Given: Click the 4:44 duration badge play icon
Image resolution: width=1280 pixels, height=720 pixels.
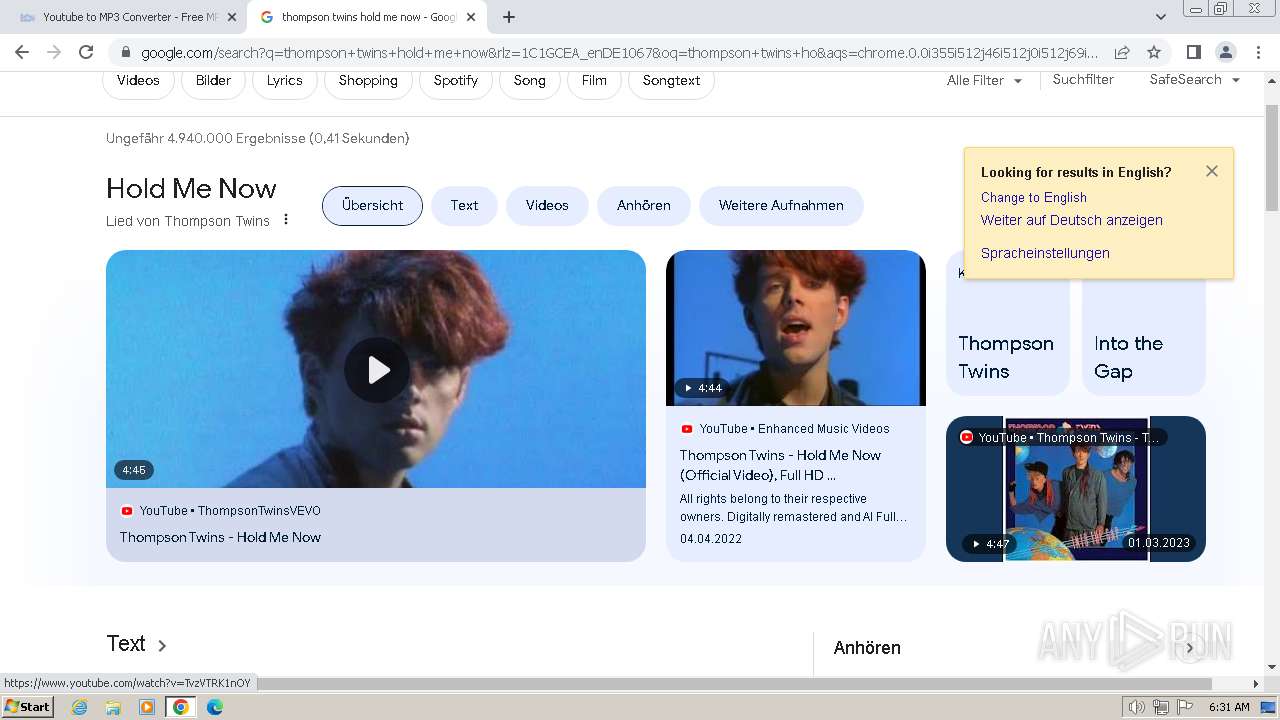Looking at the screenshot, I should coord(688,388).
